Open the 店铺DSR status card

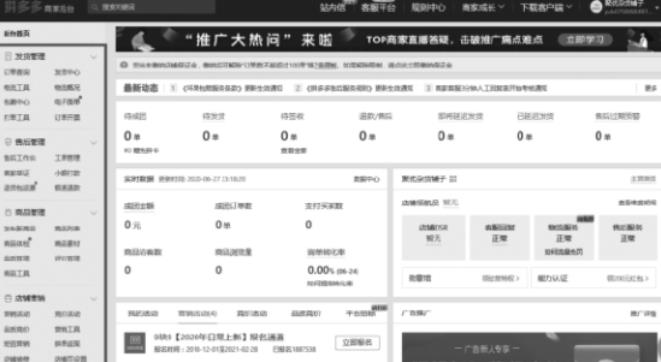tap(433, 238)
